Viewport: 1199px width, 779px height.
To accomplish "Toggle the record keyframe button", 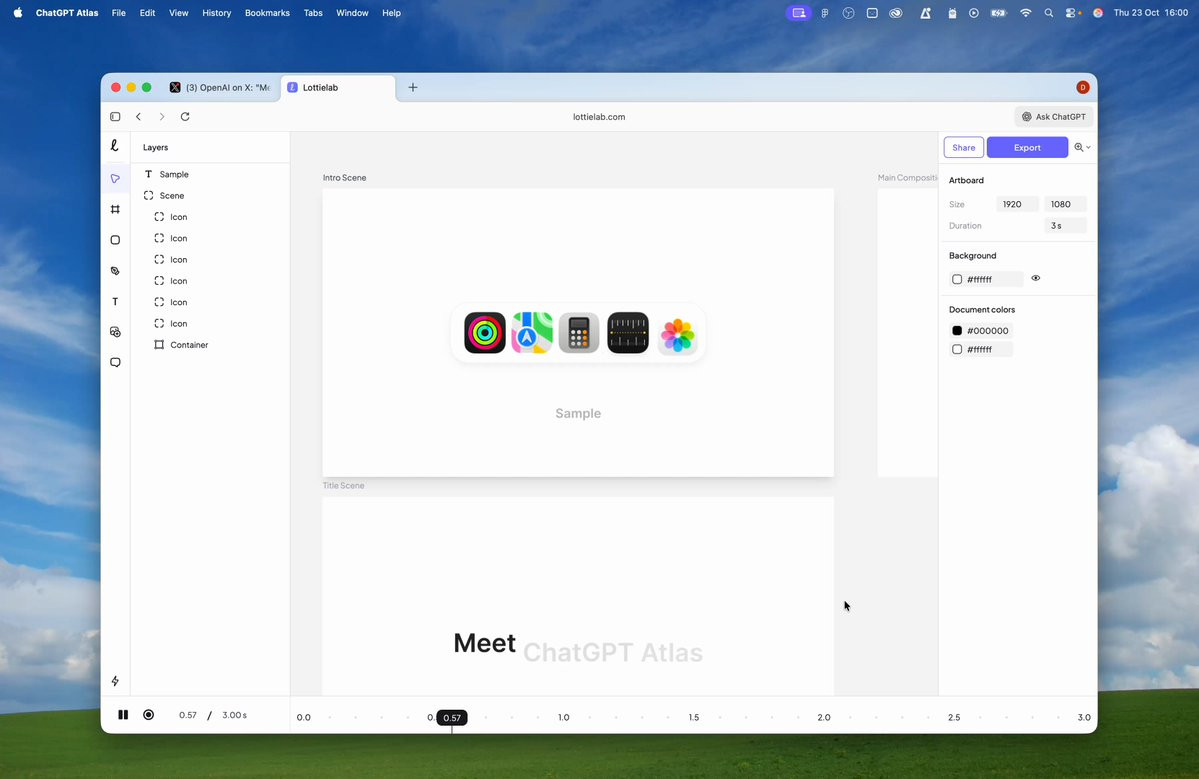I will coord(148,715).
